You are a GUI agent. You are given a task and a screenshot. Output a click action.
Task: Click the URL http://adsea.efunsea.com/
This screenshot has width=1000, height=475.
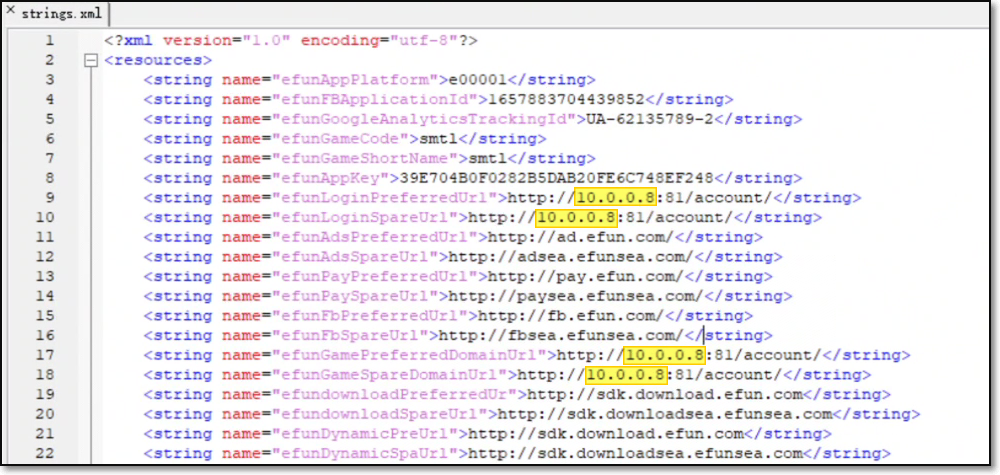[x=571, y=258]
